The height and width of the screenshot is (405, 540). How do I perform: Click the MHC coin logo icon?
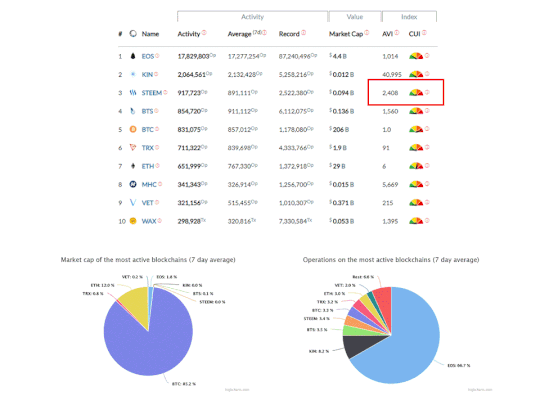pyautogui.click(x=133, y=184)
